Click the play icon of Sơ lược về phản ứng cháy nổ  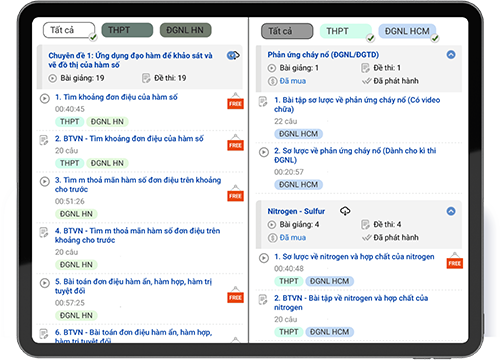pyautogui.click(x=264, y=152)
